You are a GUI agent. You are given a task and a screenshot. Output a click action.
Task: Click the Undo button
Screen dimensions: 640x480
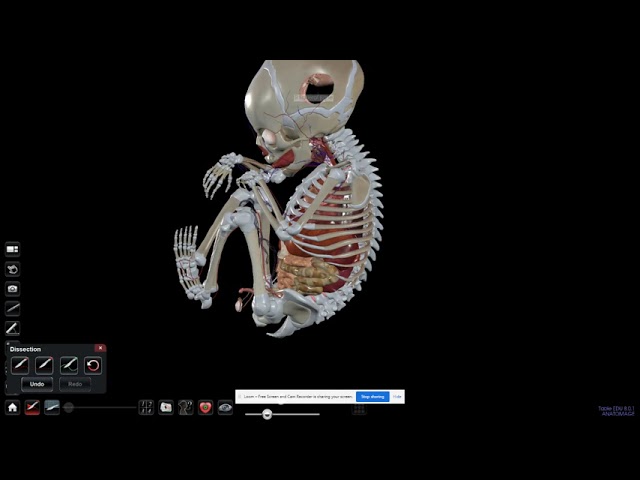coord(37,384)
